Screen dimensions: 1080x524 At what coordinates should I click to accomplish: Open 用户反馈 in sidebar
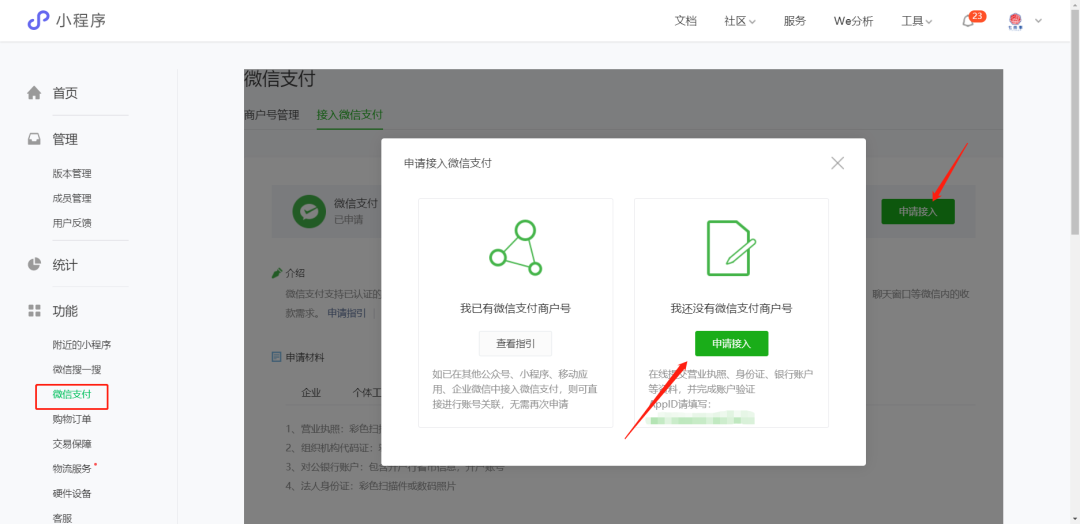[x=72, y=223]
